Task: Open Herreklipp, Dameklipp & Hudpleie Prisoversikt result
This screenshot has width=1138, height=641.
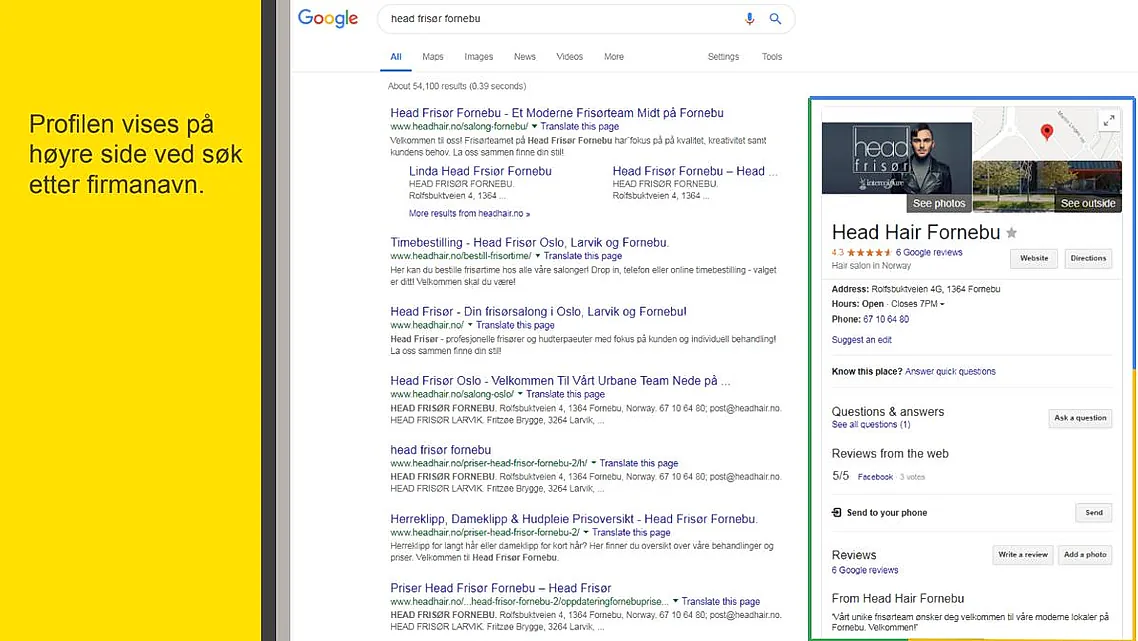Action: [x=574, y=519]
